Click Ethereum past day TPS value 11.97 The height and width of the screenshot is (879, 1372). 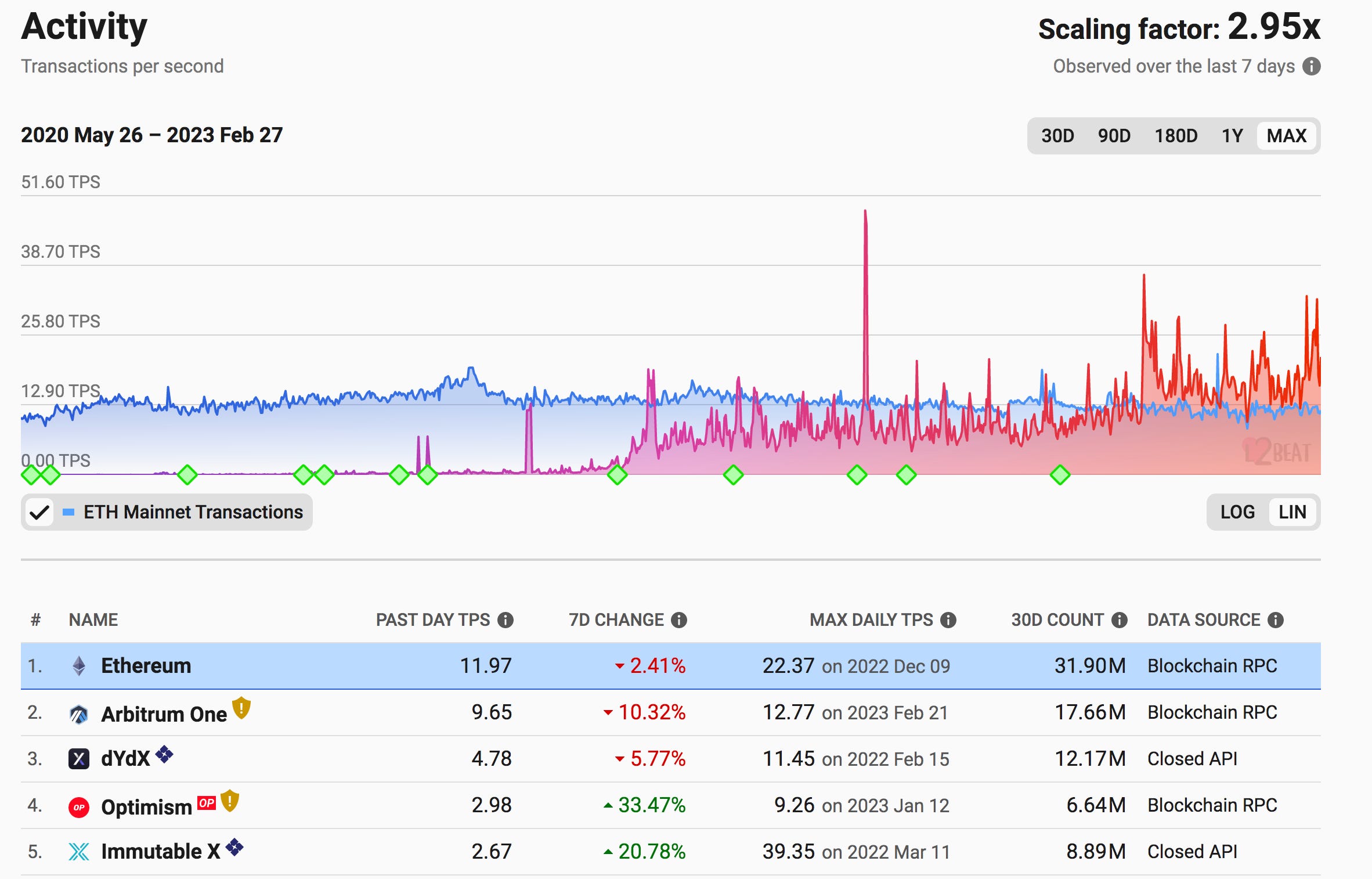pos(486,666)
